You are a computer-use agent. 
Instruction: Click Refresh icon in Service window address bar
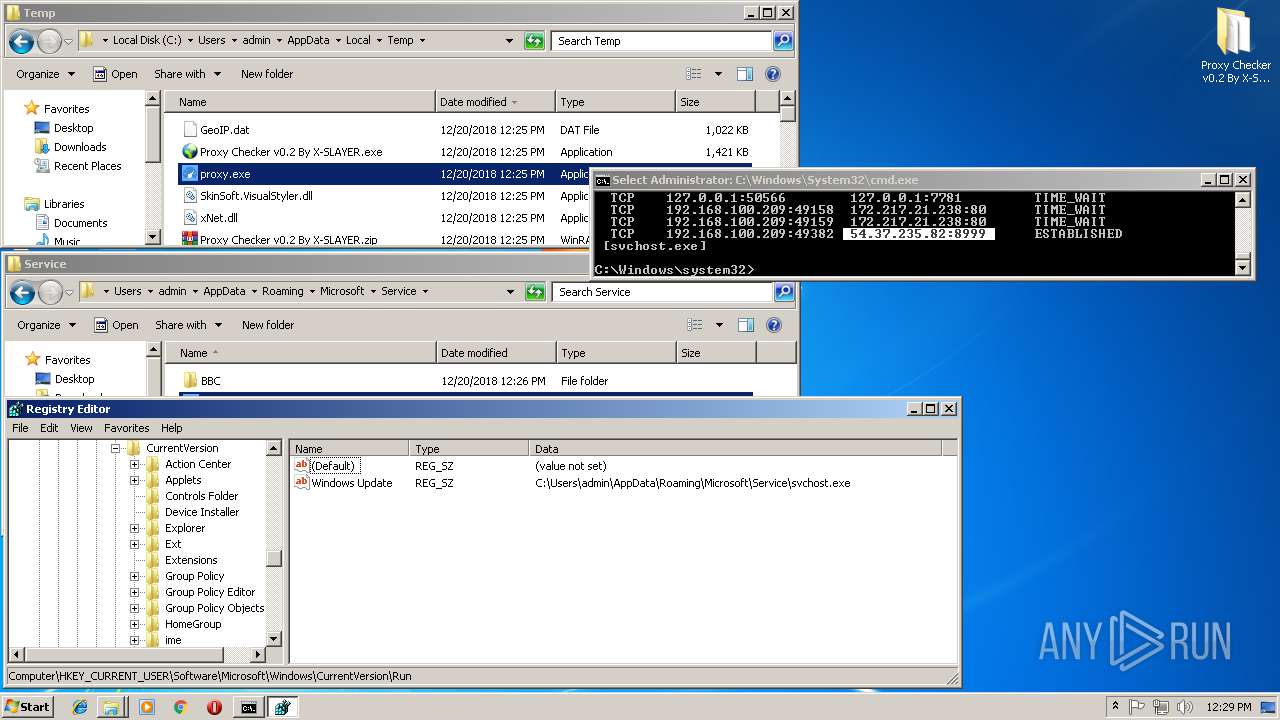[x=535, y=292]
